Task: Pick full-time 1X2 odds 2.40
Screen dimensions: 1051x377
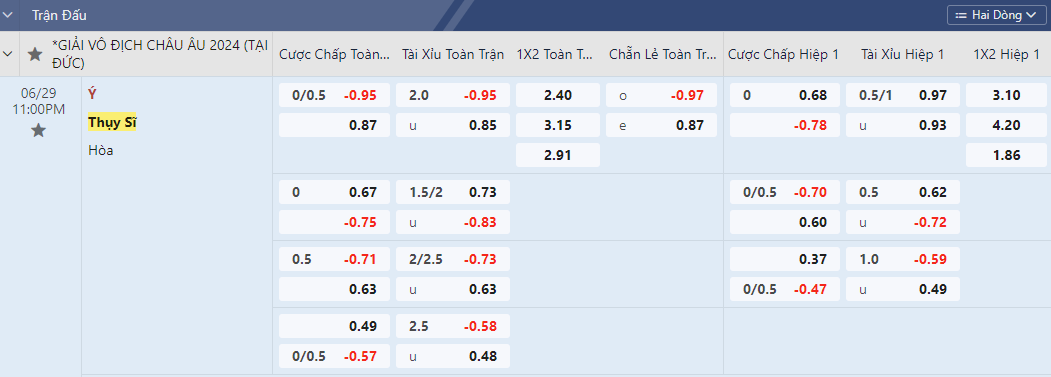Action: click(558, 95)
